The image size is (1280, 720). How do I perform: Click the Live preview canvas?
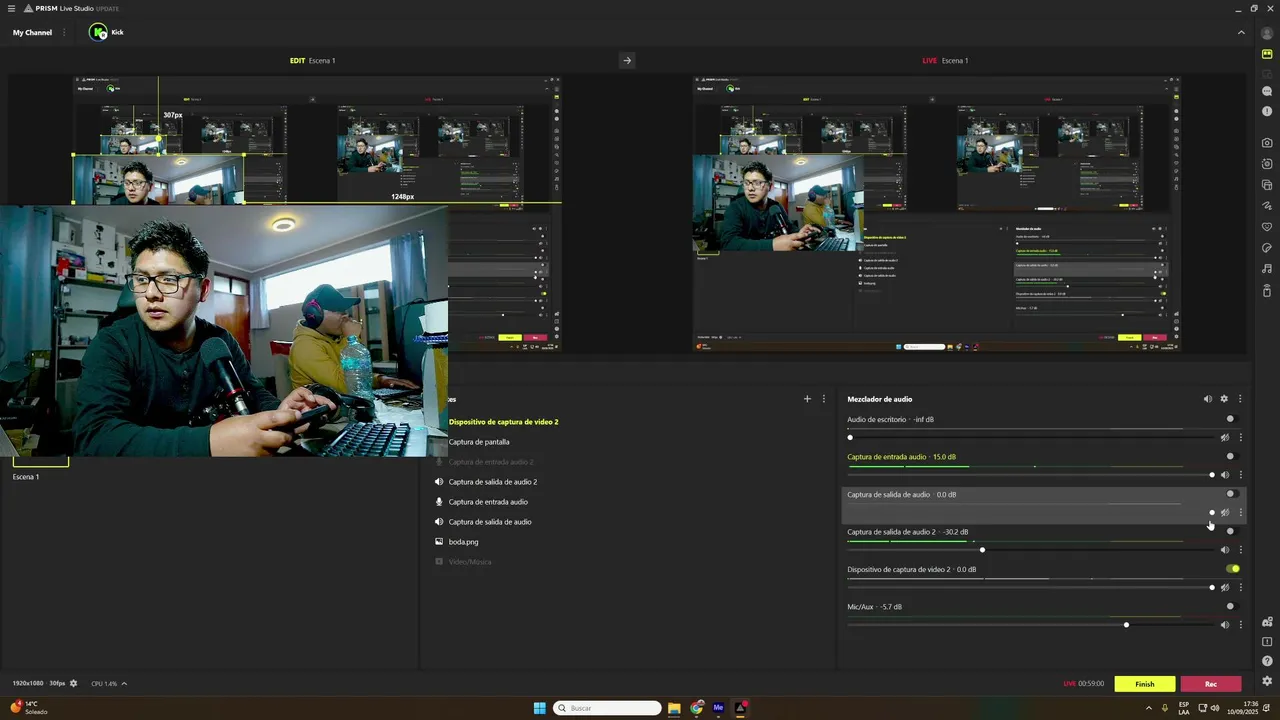[937, 213]
